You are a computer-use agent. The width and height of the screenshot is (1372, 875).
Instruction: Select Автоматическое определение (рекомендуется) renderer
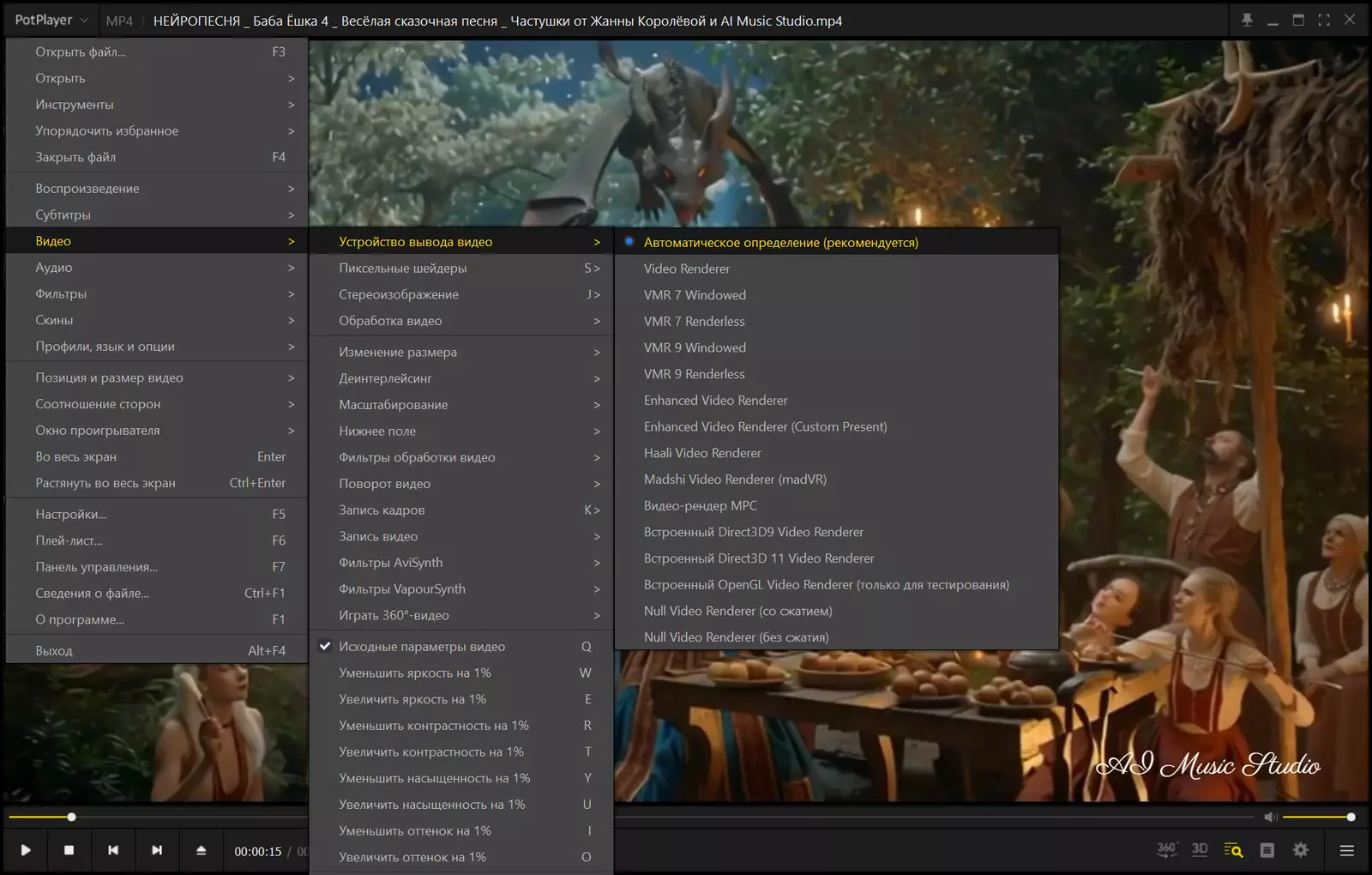(x=837, y=242)
